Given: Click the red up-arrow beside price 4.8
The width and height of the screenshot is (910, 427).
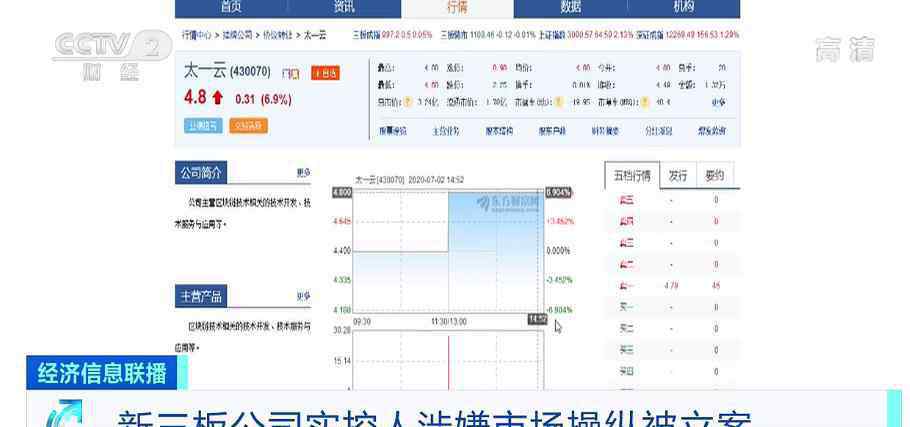Looking at the screenshot, I should click(x=218, y=98).
